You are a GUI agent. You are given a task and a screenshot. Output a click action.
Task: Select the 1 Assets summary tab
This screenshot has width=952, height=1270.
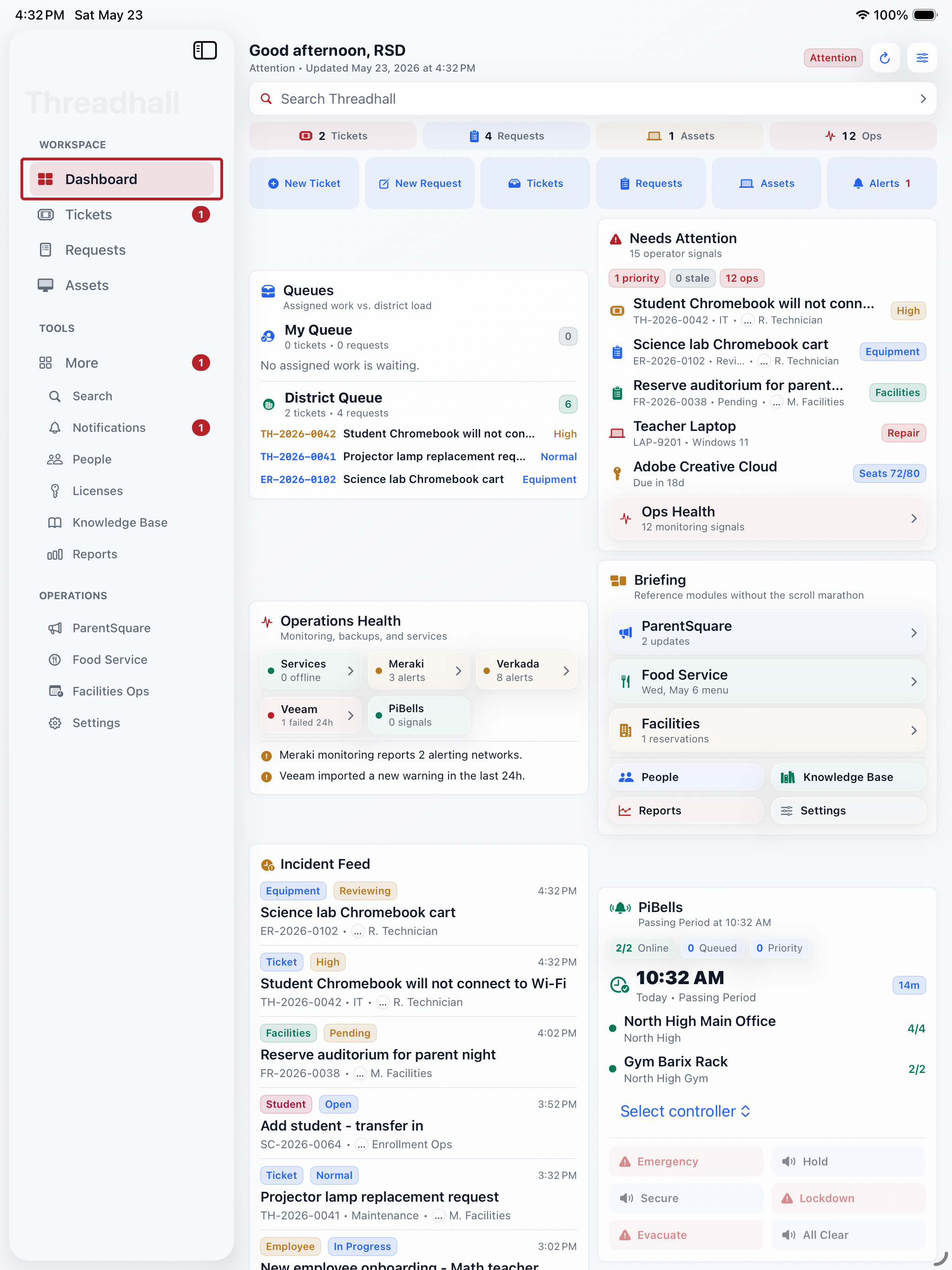680,136
